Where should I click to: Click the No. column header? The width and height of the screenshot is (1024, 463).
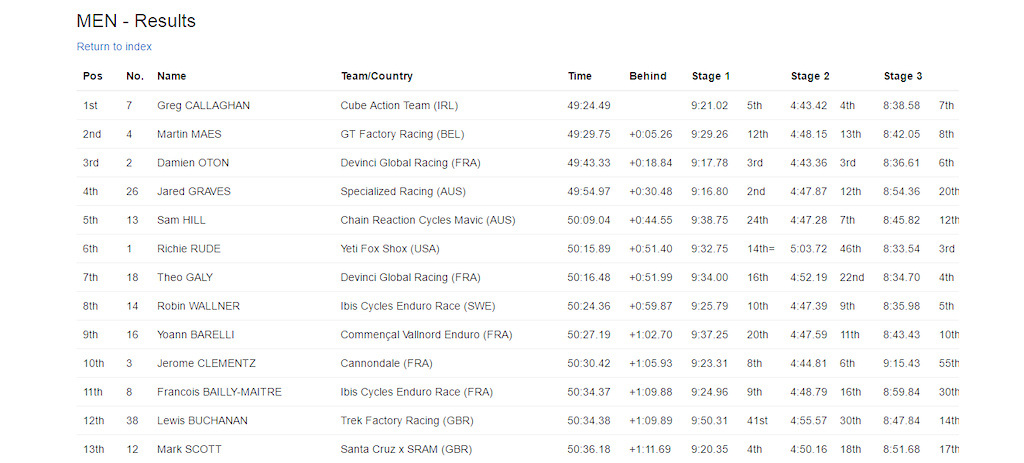click(x=135, y=76)
